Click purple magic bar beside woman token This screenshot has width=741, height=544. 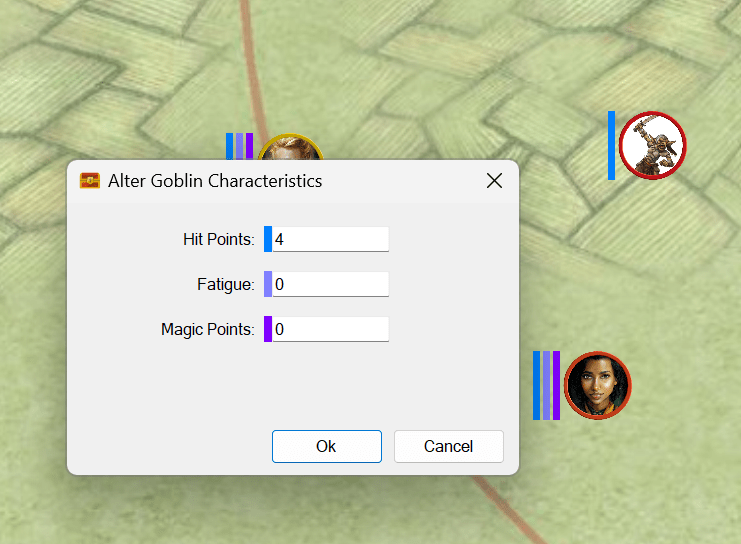[x=556, y=385]
